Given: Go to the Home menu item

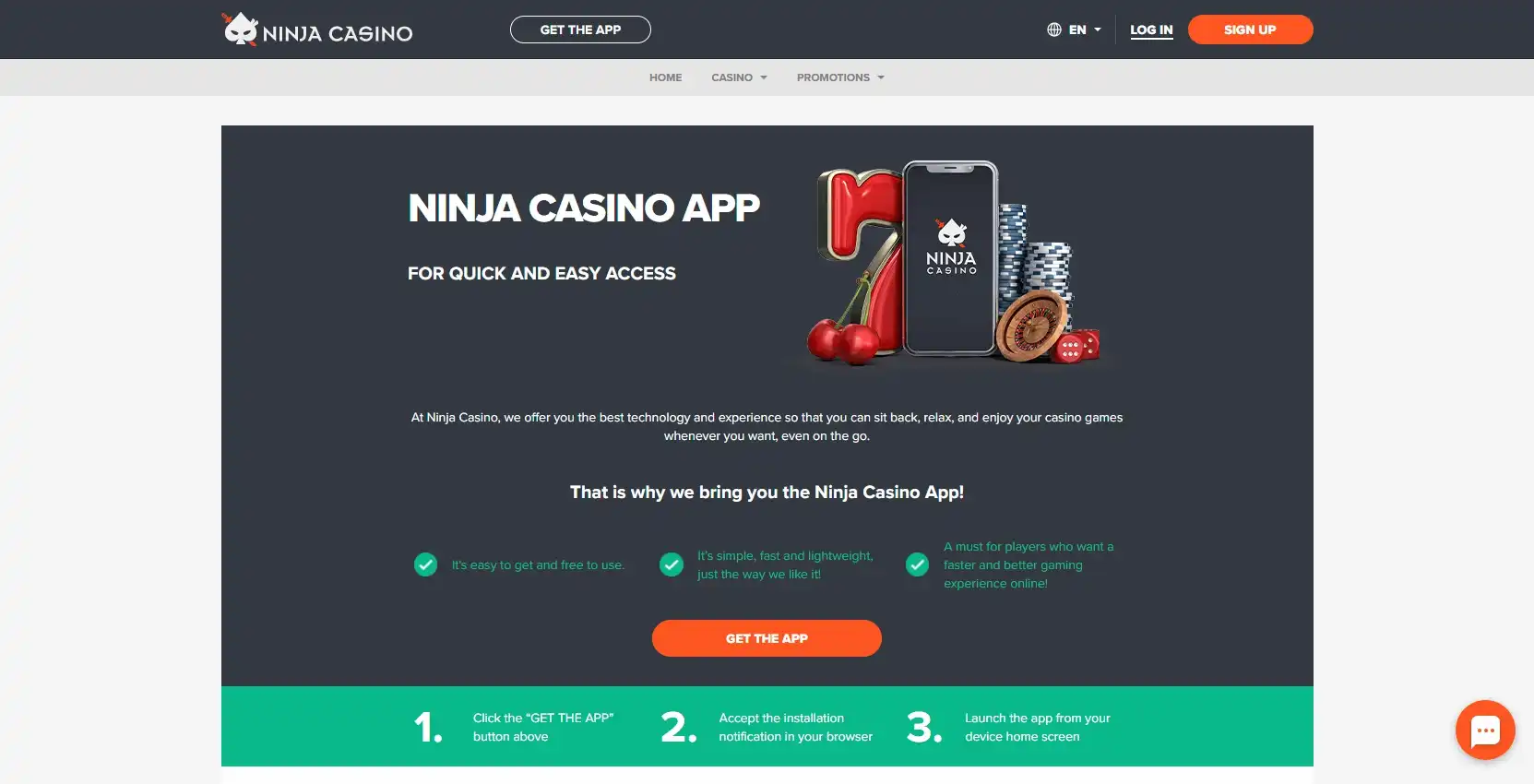Looking at the screenshot, I should 665,77.
